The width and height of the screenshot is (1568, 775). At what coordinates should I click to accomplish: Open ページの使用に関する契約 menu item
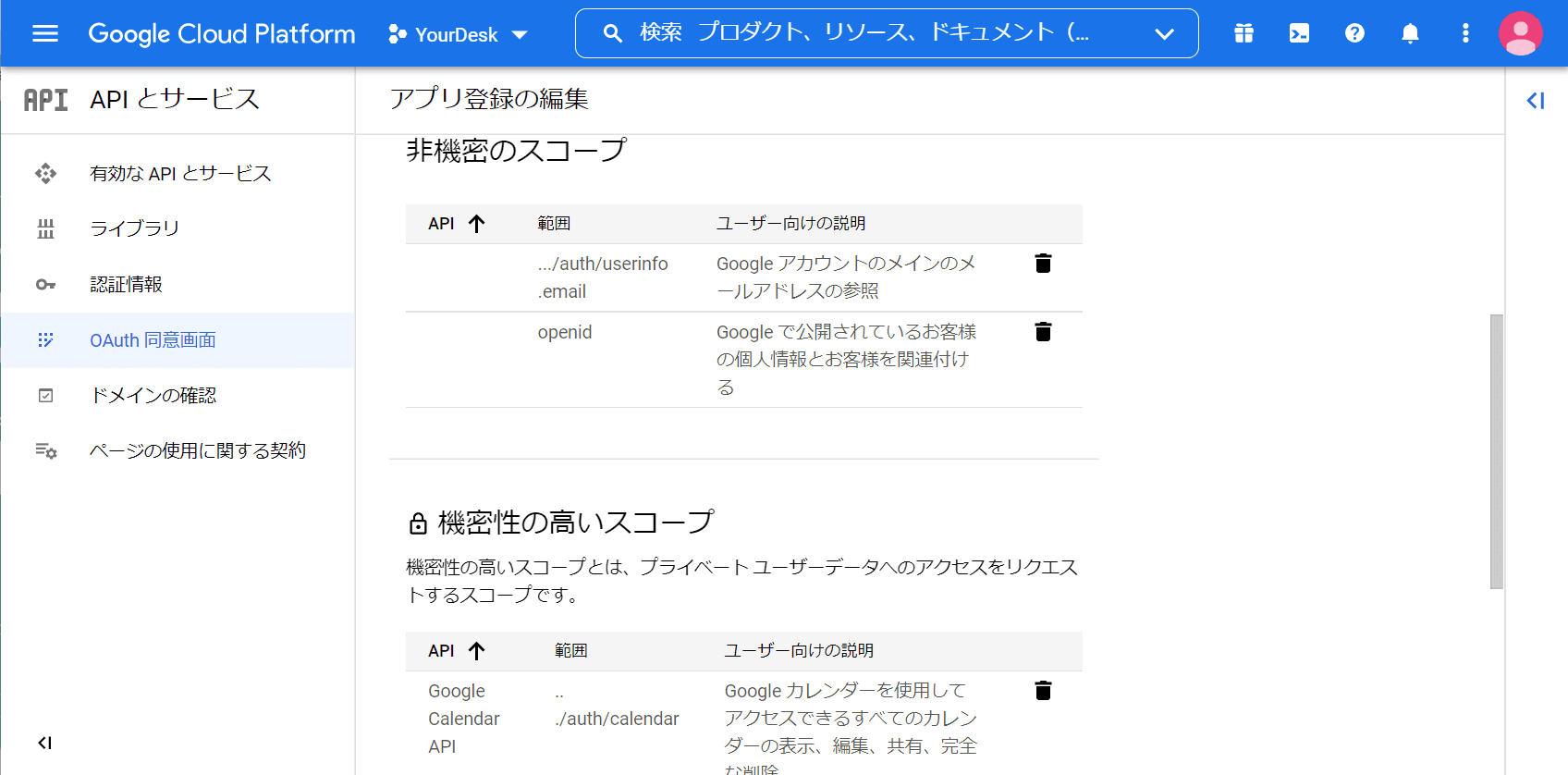(x=178, y=450)
